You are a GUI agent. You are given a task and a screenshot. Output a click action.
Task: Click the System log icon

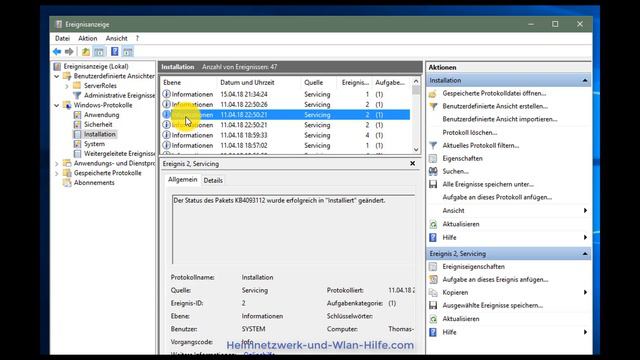point(77,144)
